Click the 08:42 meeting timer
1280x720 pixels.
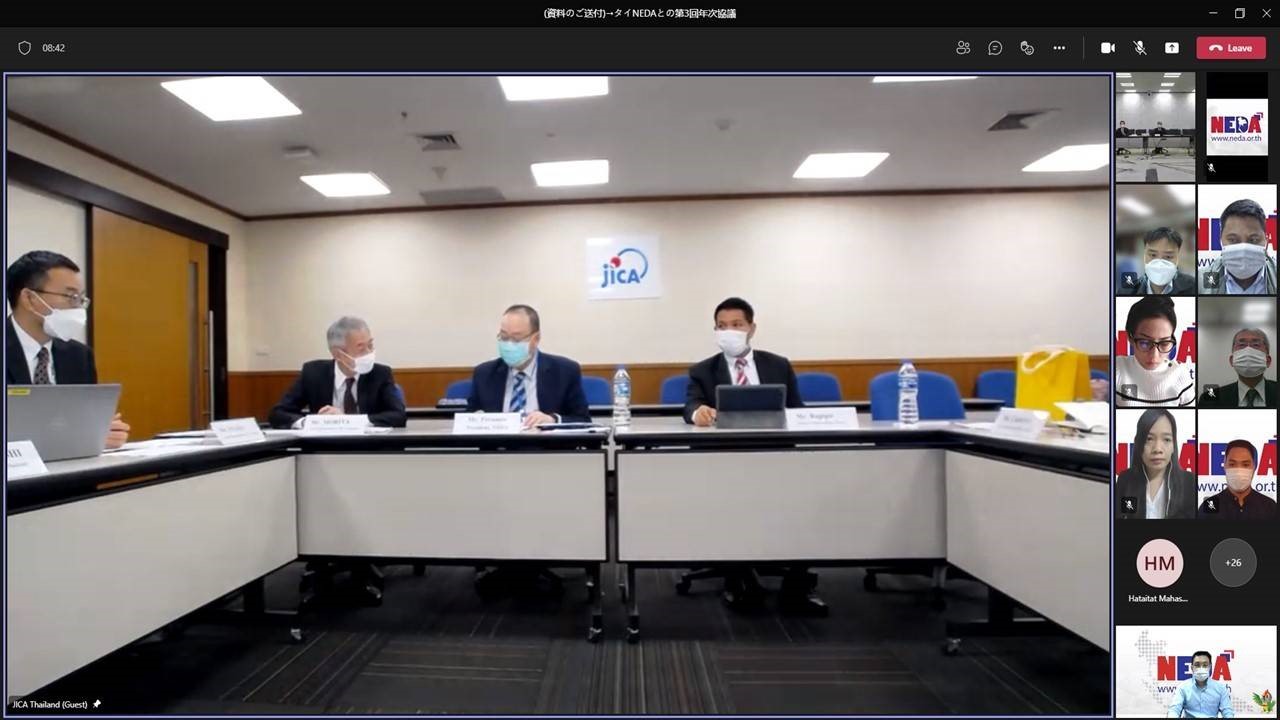point(54,48)
